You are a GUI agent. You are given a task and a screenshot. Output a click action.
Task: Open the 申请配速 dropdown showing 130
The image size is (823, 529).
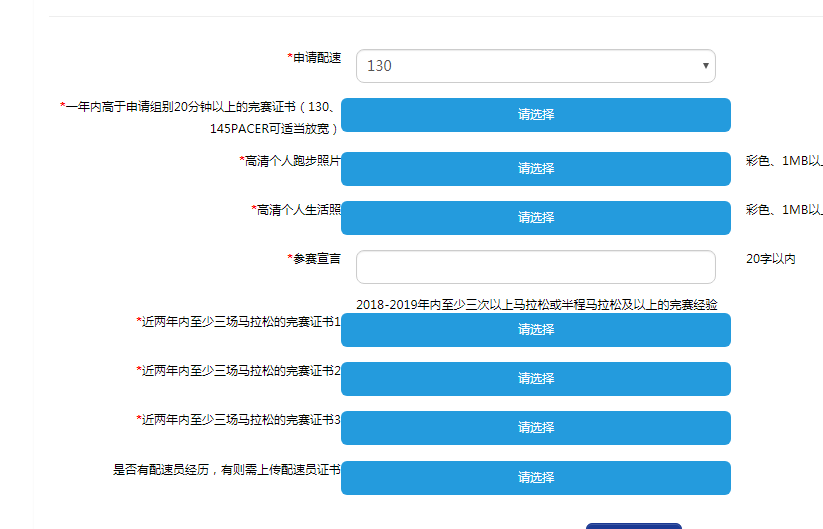tap(535, 66)
